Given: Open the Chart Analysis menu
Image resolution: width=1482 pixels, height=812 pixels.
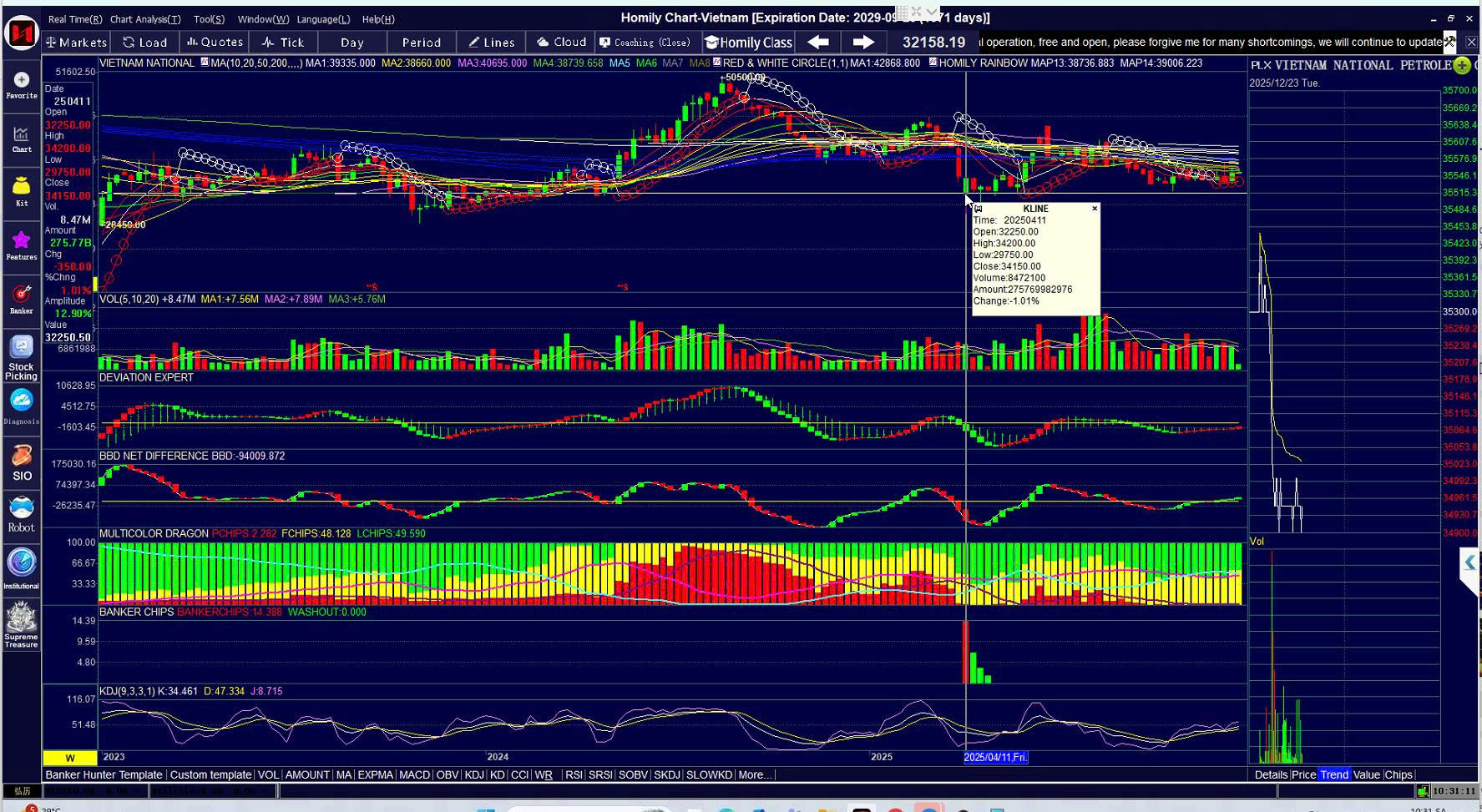Looking at the screenshot, I should tap(144, 19).
